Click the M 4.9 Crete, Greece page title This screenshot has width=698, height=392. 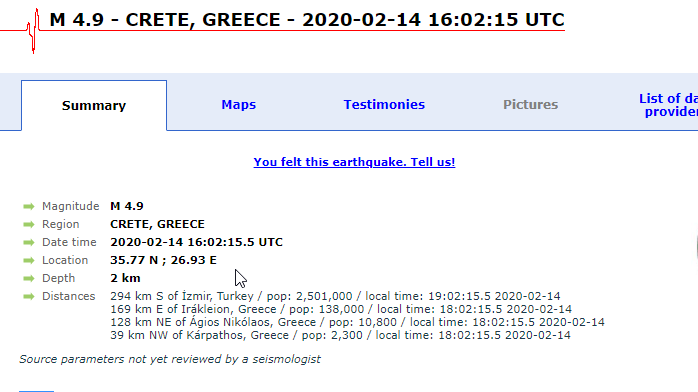[x=307, y=20]
